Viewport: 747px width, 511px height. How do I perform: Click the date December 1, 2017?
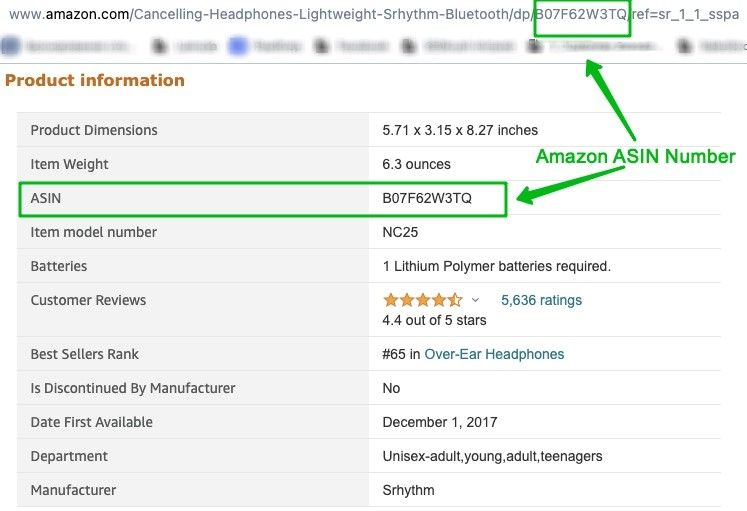click(440, 422)
